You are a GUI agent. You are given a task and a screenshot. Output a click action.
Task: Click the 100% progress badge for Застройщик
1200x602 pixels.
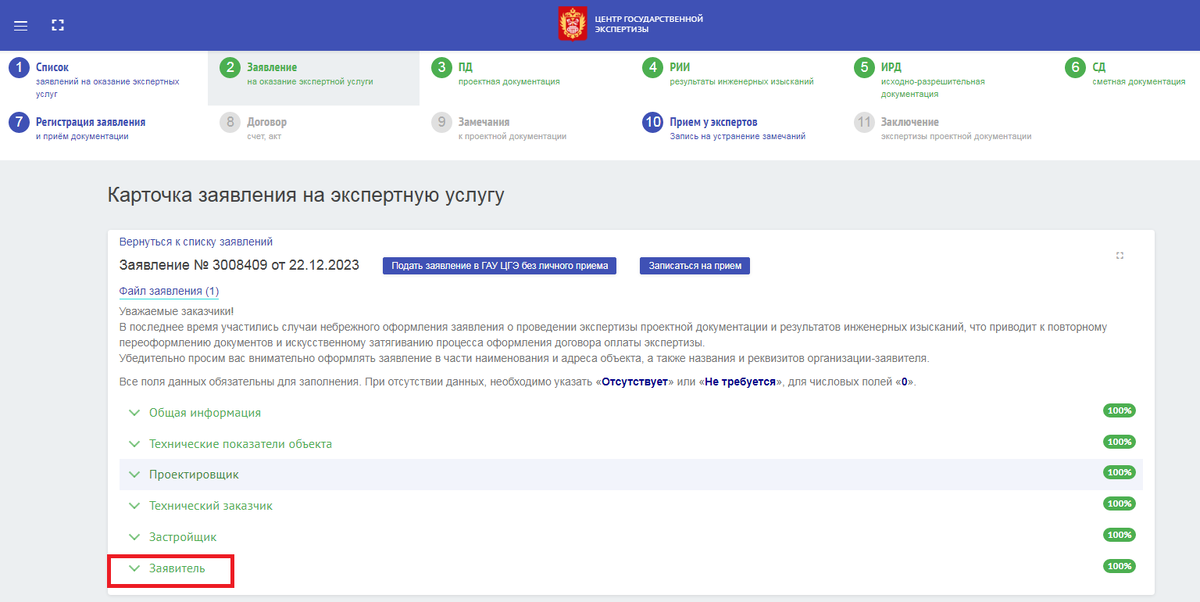pos(1119,536)
